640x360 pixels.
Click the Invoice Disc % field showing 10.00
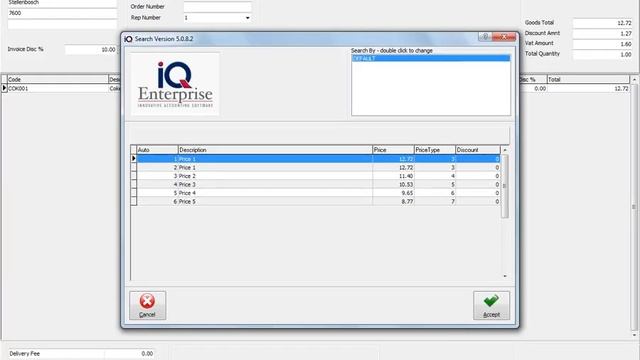pos(91,49)
